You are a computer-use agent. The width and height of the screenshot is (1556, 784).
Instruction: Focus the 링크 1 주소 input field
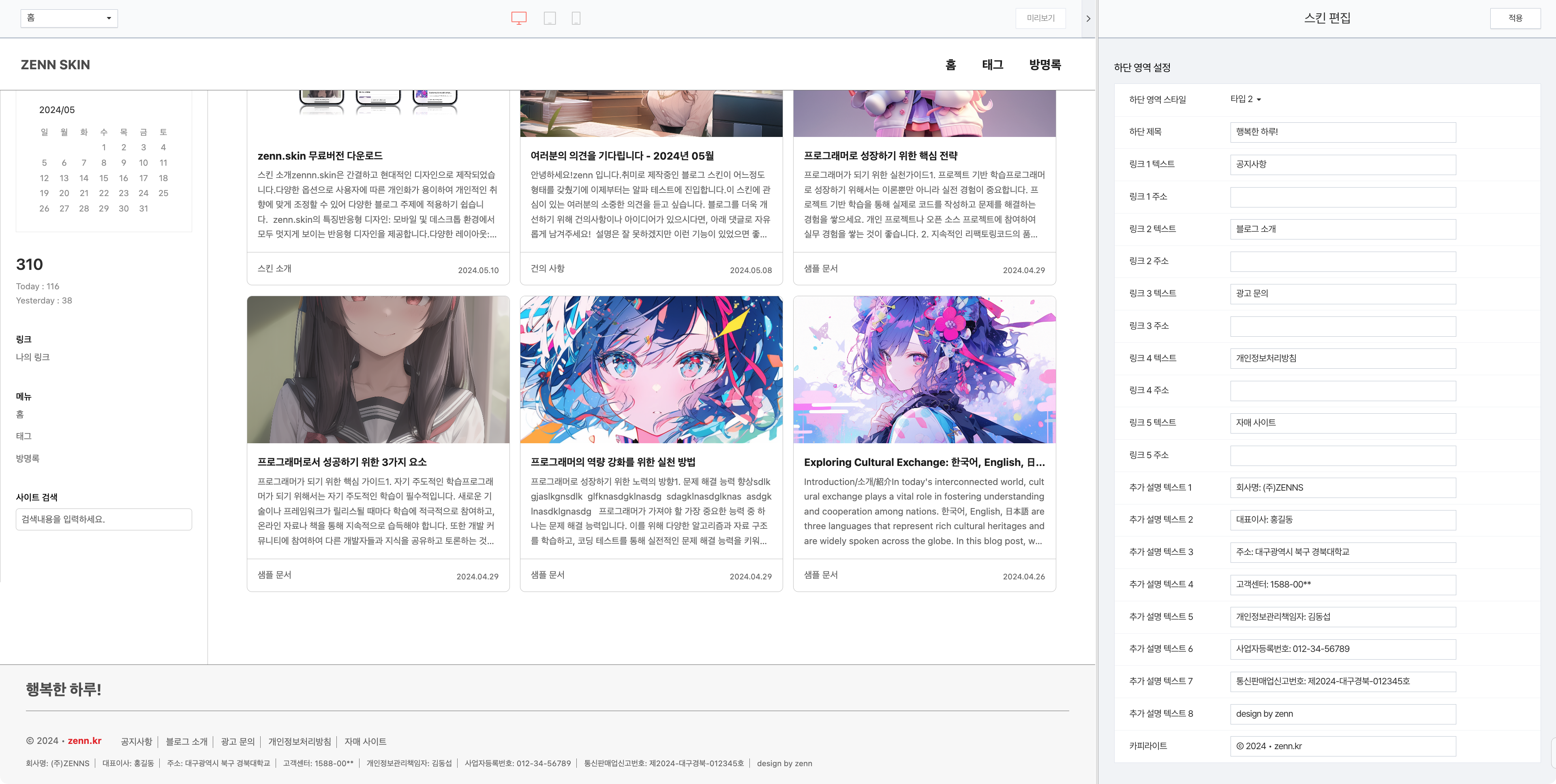[x=1342, y=197]
